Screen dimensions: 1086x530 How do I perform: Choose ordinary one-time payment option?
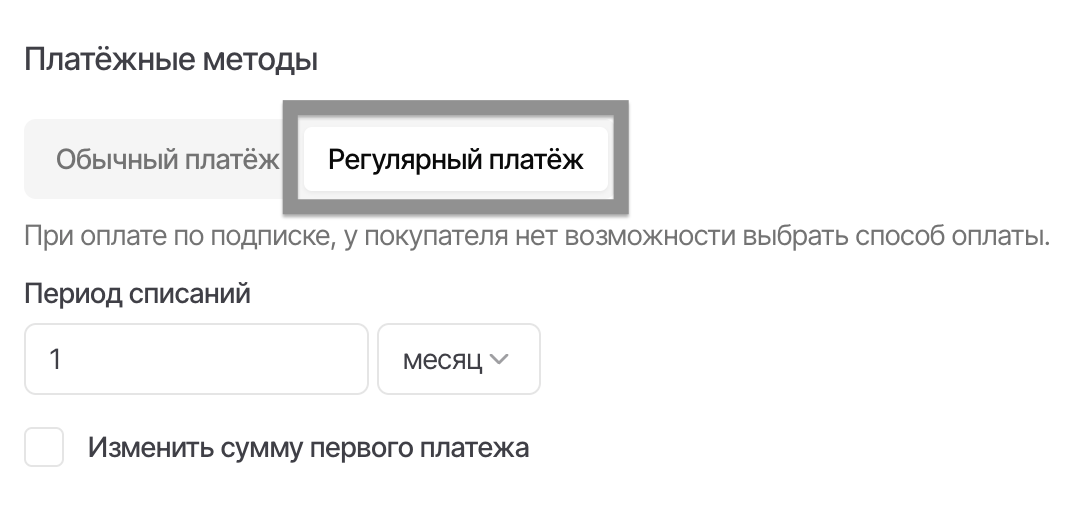point(167,160)
